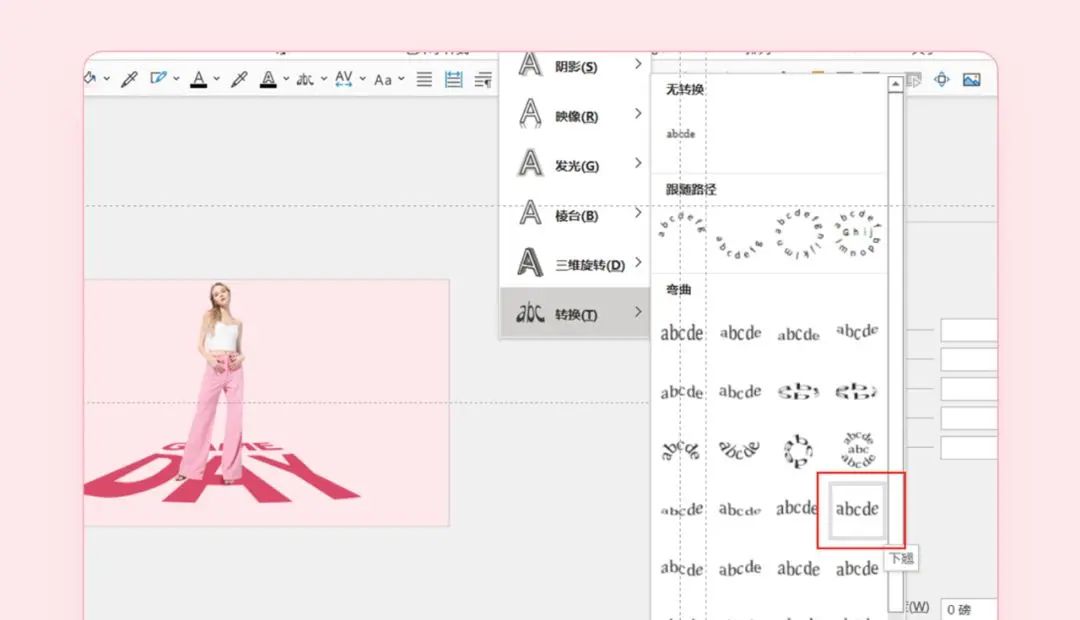Open the text effects dropdown arrow in toolbar
1080x620 pixels.
(324, 79)
